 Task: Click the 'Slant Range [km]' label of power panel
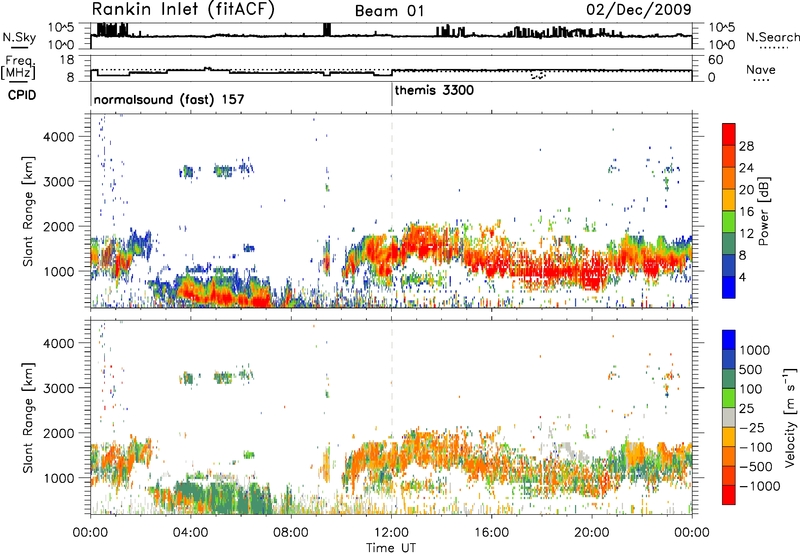[x=28, y=211]
